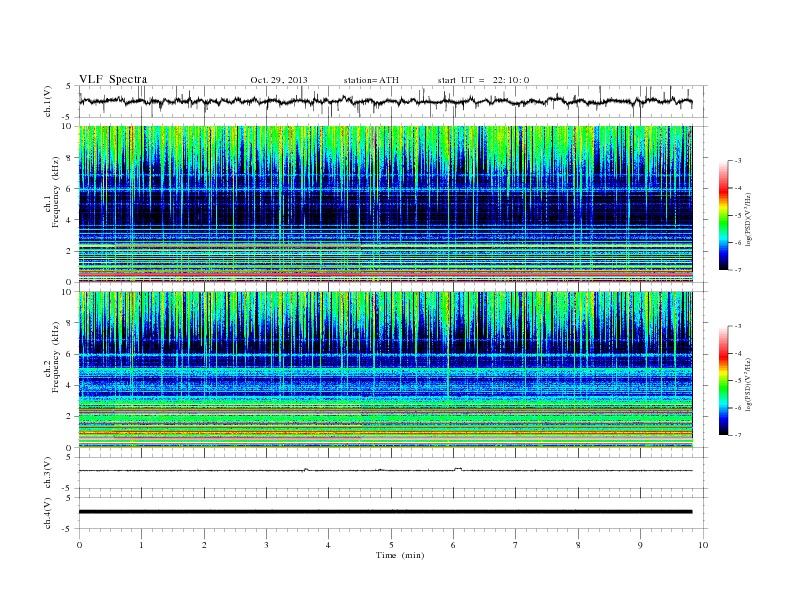Image resolution: width=792 pixels, height=612 pixels.
Task: Click the time axis tick label '0'
Action: (x=79, y=545)
